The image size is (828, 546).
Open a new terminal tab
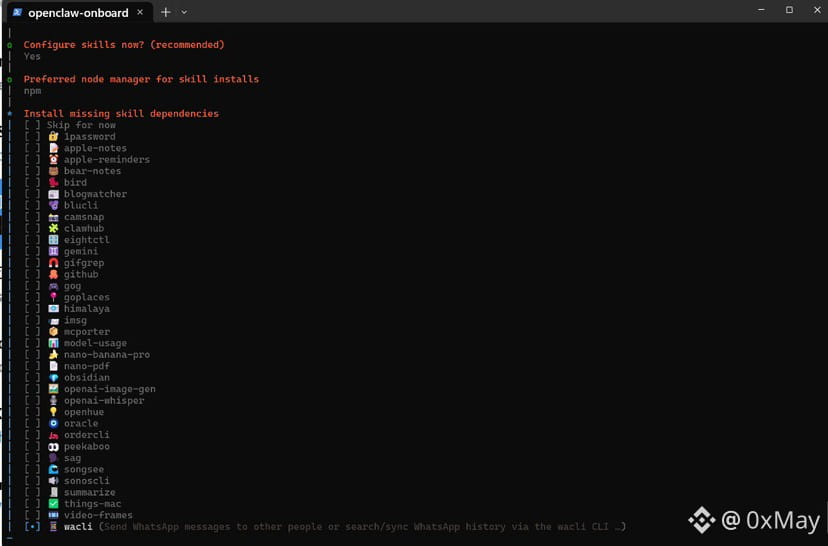tap(166, 12)
